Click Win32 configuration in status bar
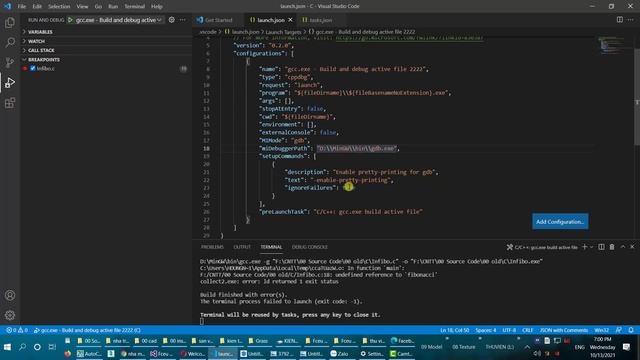Image resolution: width=640 pixels, height=360 pixels. [602, 330]
